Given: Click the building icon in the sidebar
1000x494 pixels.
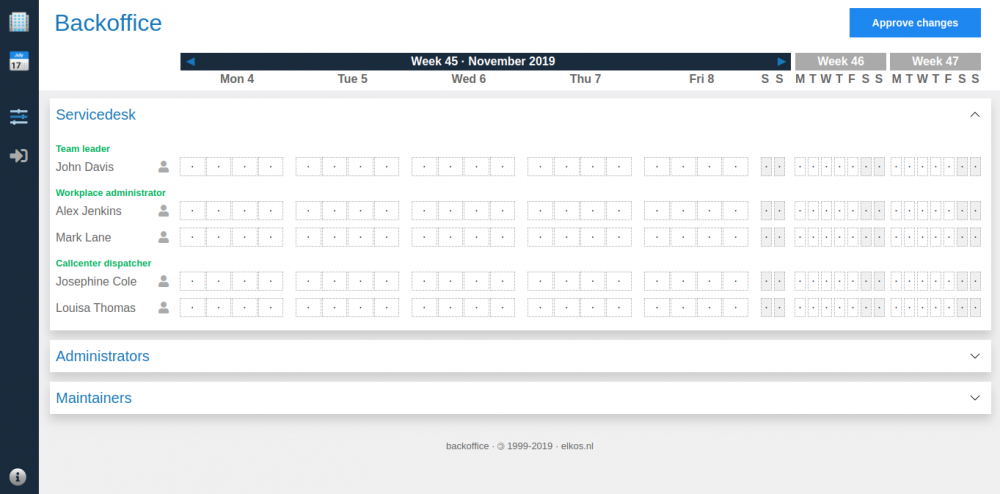Looking at the screenshot, I should click(19, 21).
